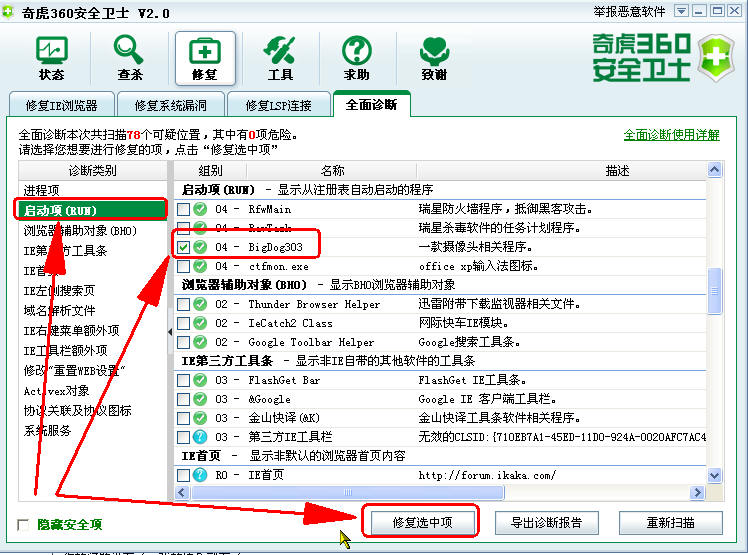Click green status icon of Google Toolbar Helper
Viewport: 748px width, 555px height.
(x=200, y=342)
